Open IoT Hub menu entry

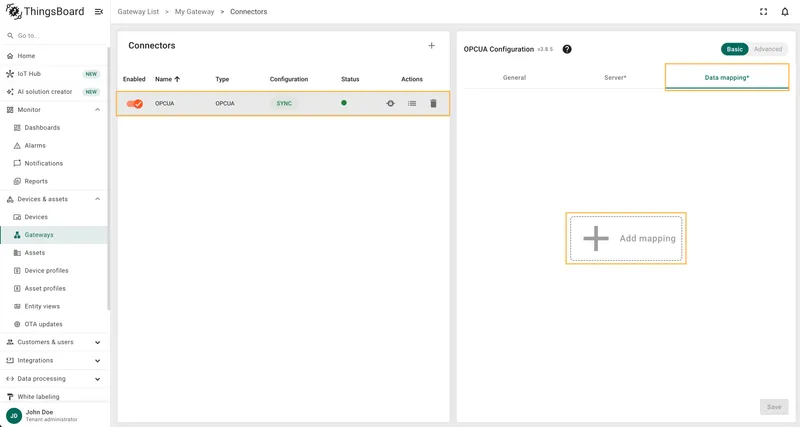54,74
